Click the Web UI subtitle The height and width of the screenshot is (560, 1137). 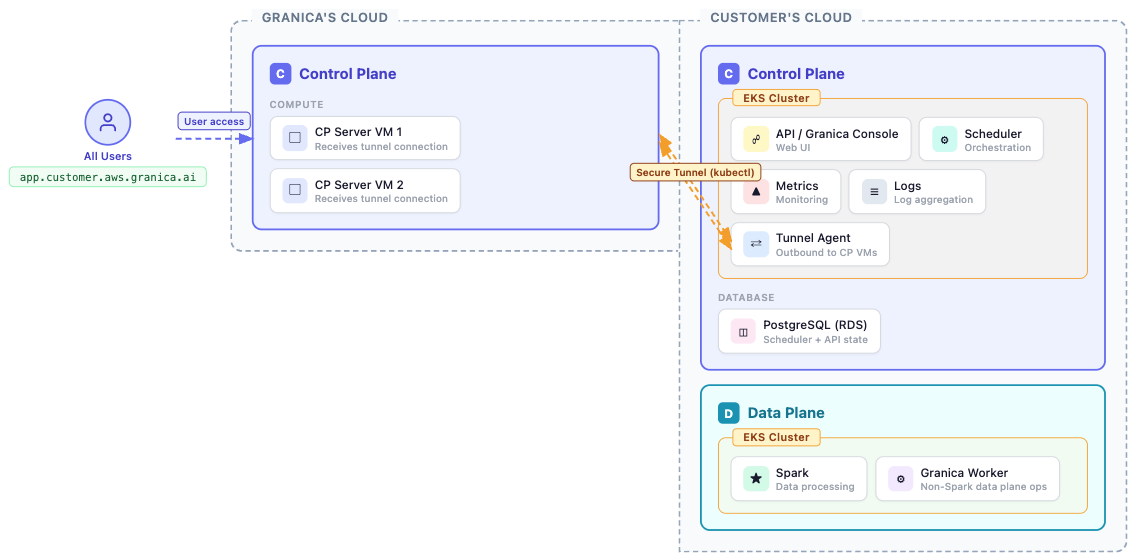pyautogui.click(x=793, y=147)
